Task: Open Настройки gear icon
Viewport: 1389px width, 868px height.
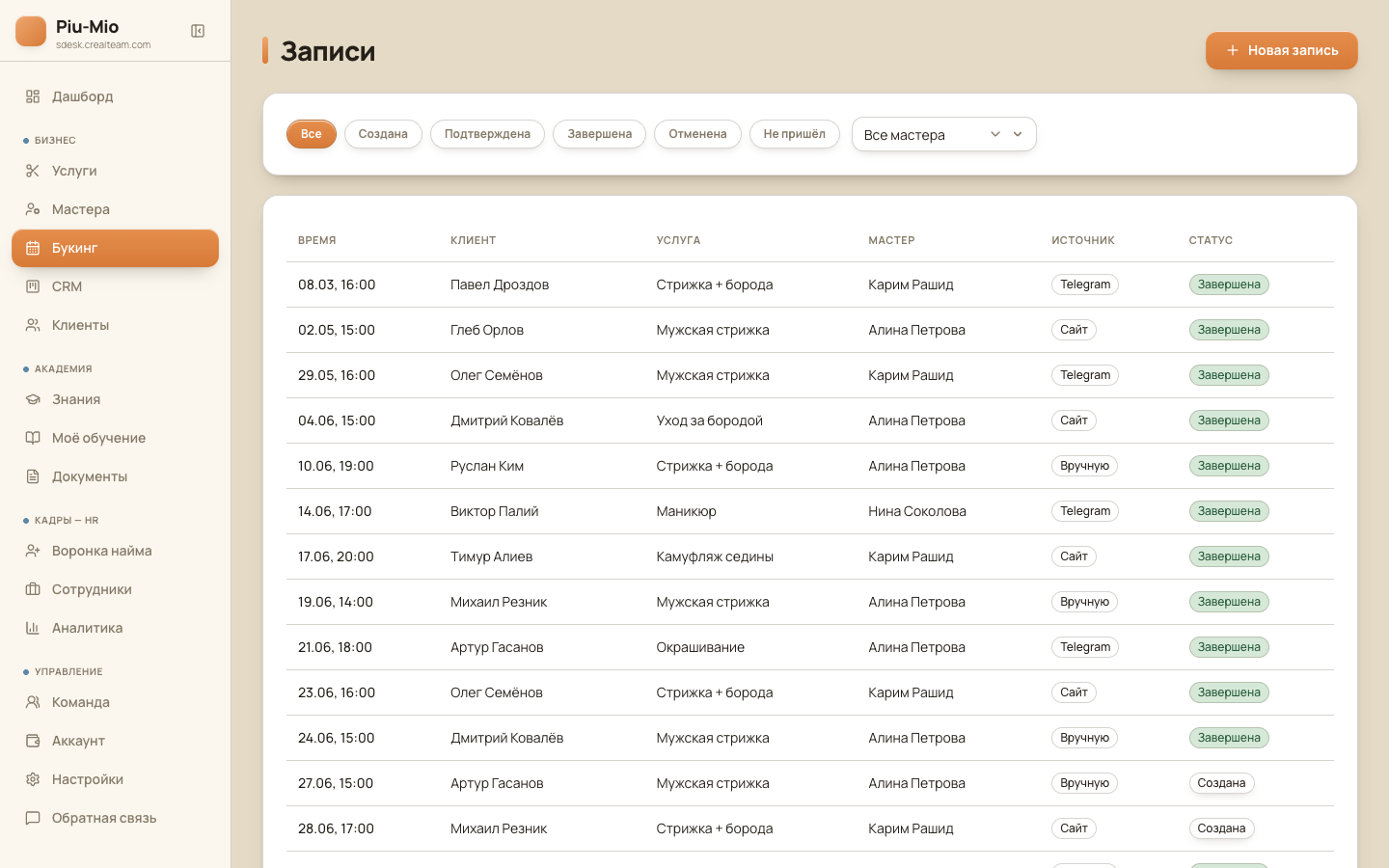Action: [x=33, y=779]
